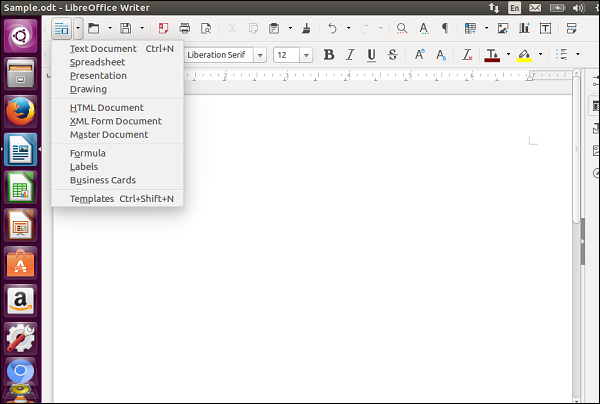
Task: Export directly as PDF icon
Action: pyautogui.click(x=163, y=28)
